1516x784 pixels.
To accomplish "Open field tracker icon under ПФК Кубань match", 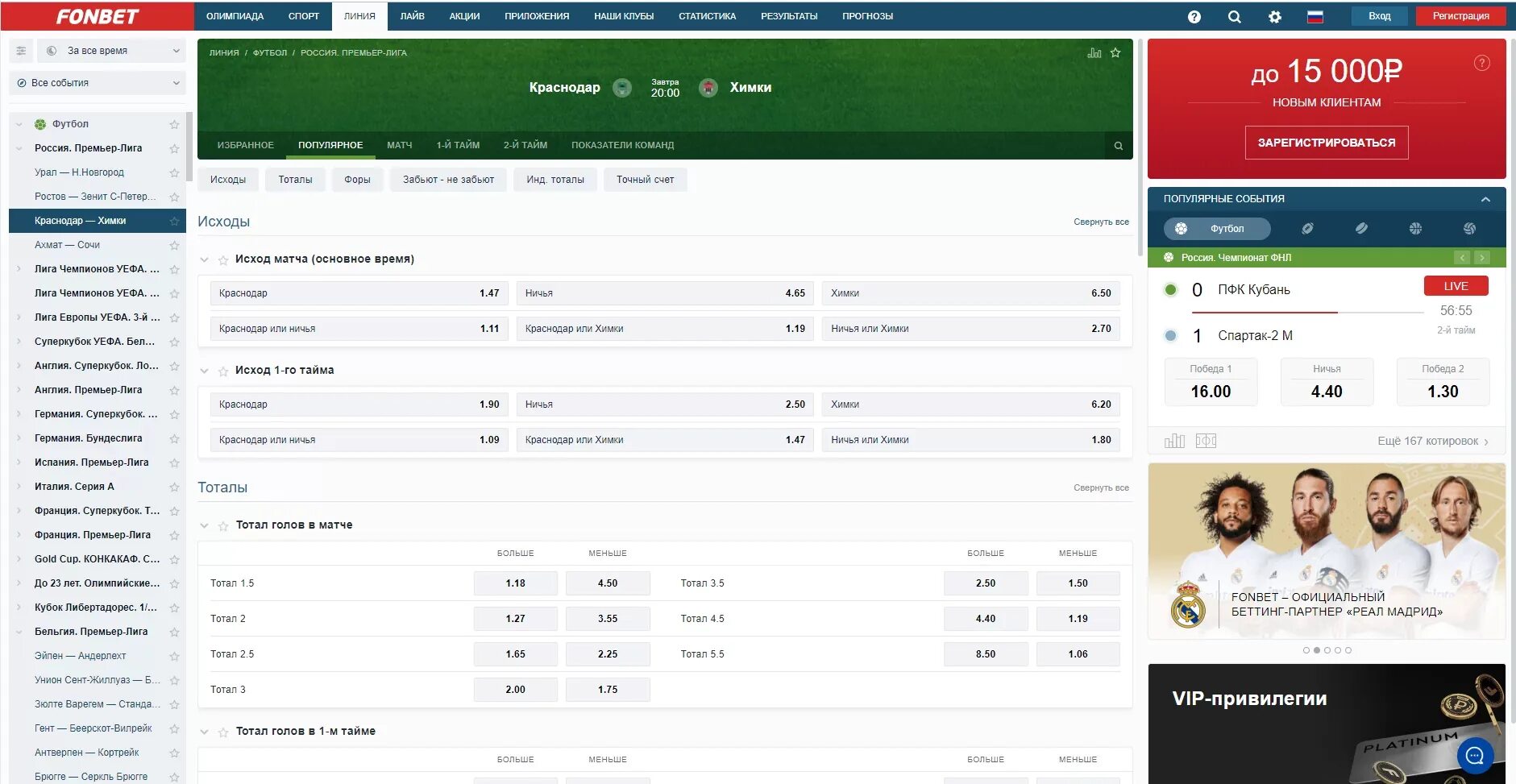I will [x=1206, y=441].
